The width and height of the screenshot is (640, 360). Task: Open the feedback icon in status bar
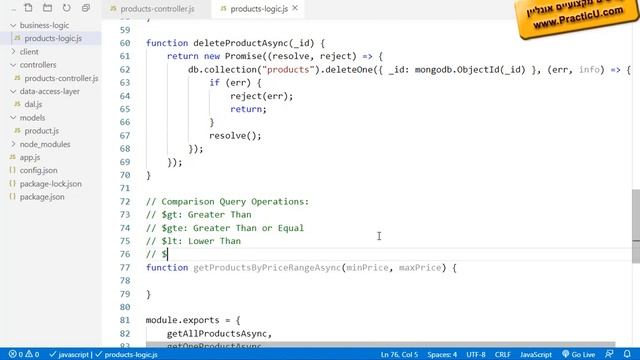(x=609, y=354)
